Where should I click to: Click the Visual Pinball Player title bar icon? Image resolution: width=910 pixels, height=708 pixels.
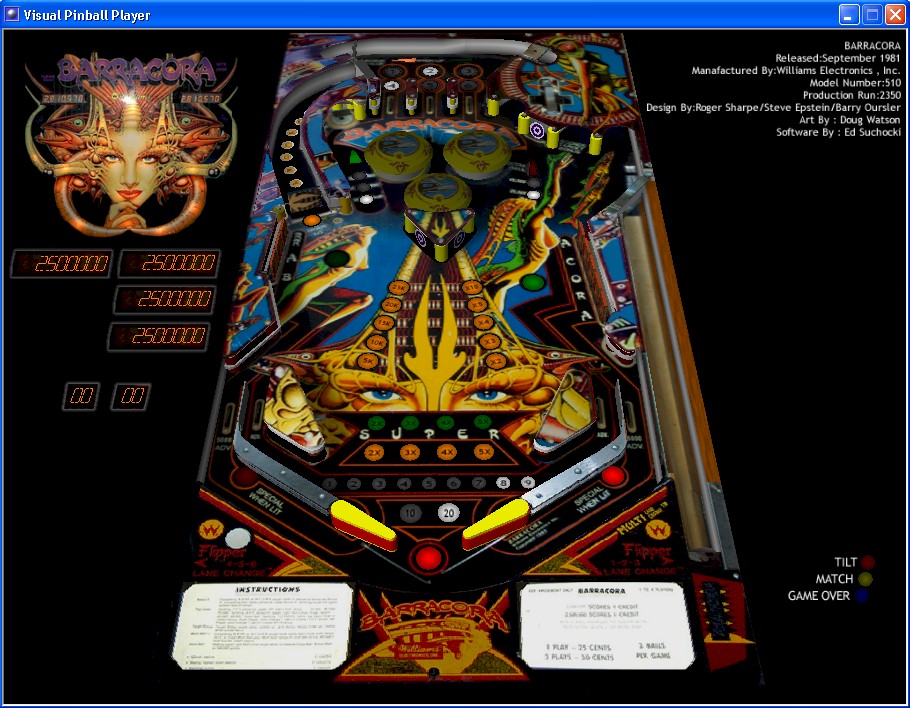tap(12, 15)
